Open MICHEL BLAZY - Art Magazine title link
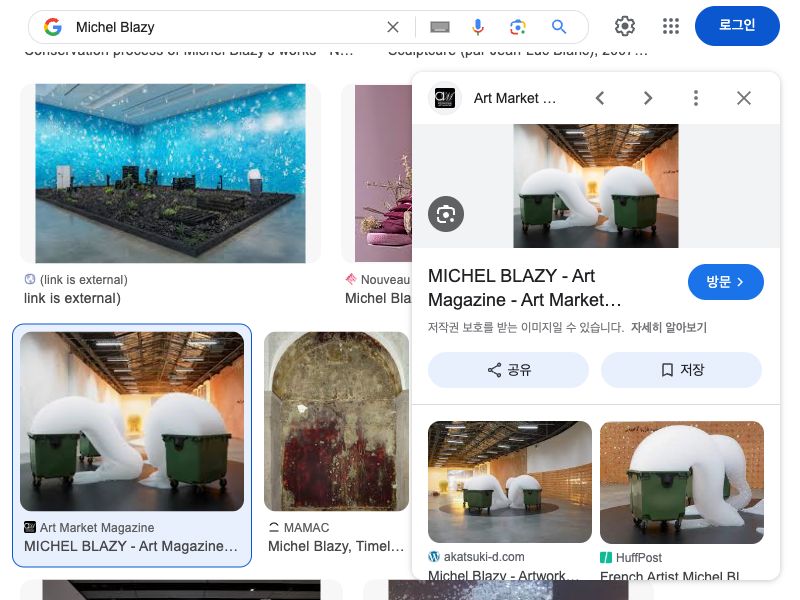This screenshot has height=600, width=800. 524,288
